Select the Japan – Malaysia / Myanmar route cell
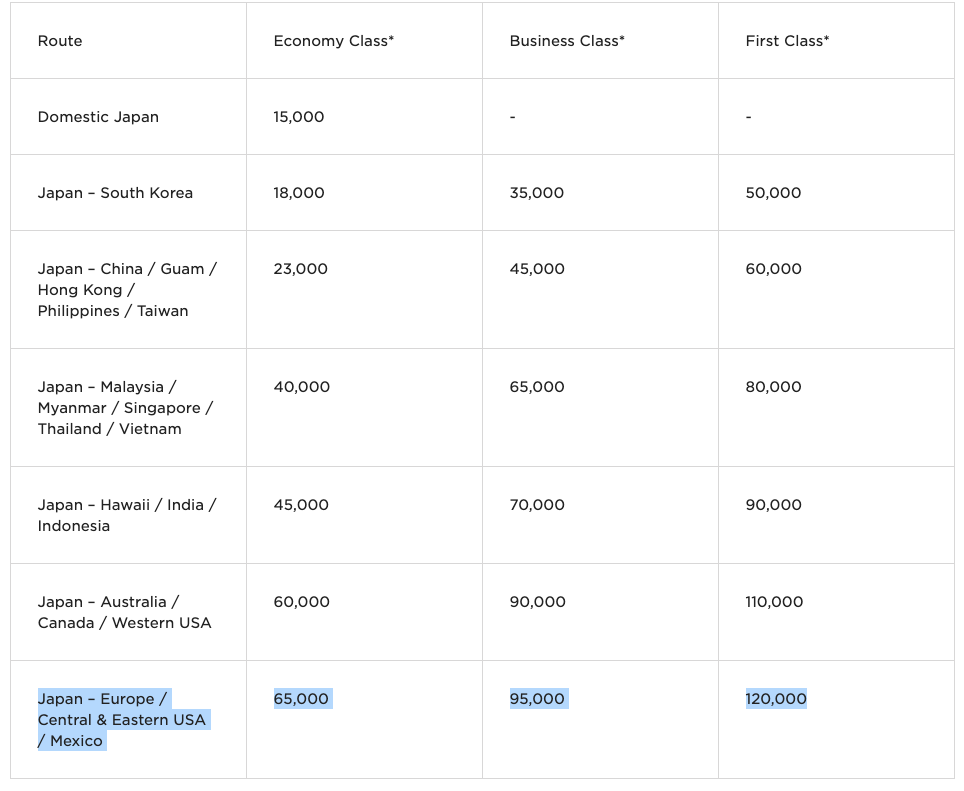The height and width of the screenshot is (791, 964). 125,408
